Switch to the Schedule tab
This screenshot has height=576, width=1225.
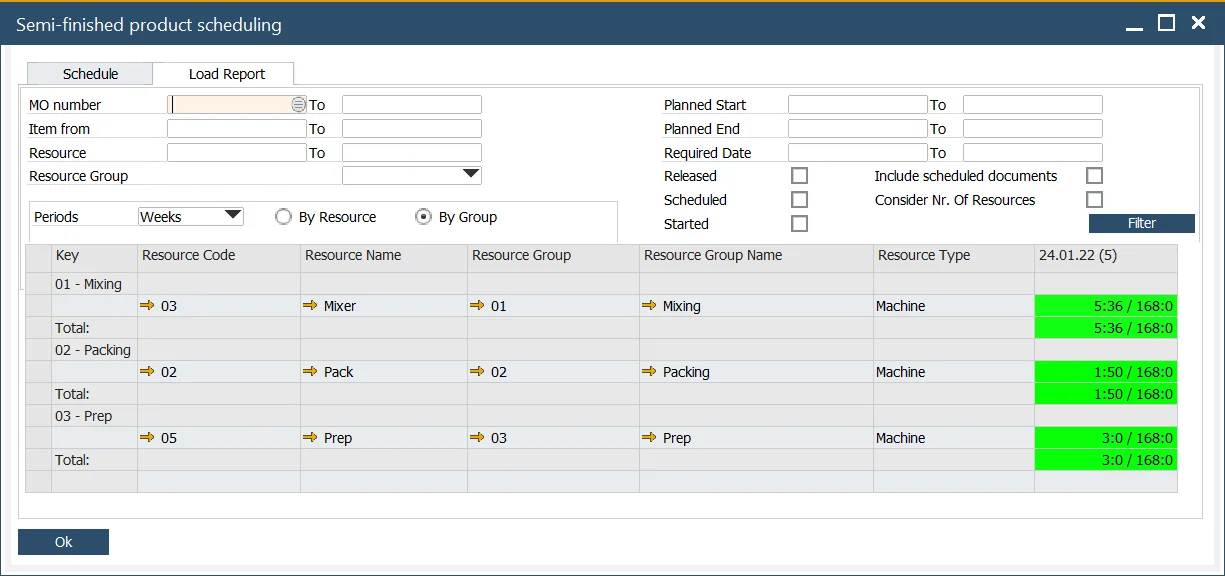click(x=90, y=74)
